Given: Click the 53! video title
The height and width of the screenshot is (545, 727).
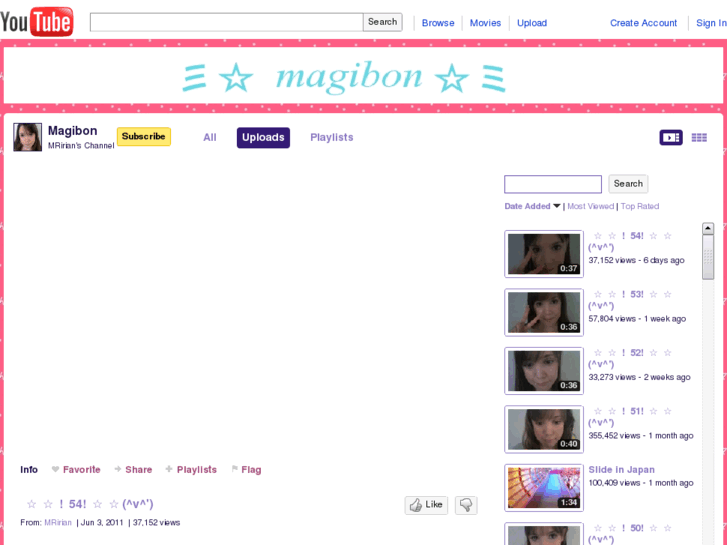Looking at the screenshot, I should [630, 300].
